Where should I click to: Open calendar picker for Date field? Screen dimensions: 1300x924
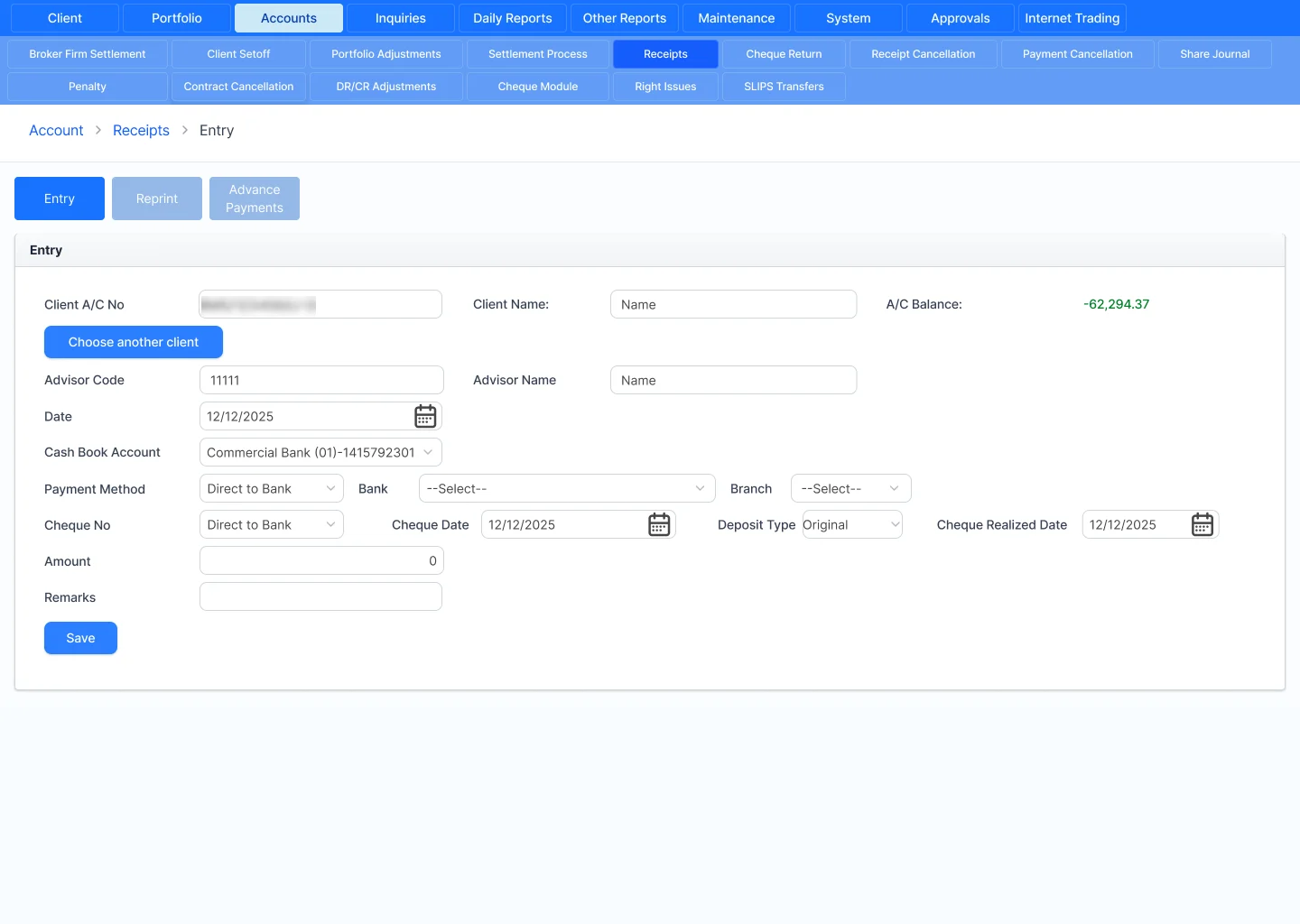coord(425,416)
